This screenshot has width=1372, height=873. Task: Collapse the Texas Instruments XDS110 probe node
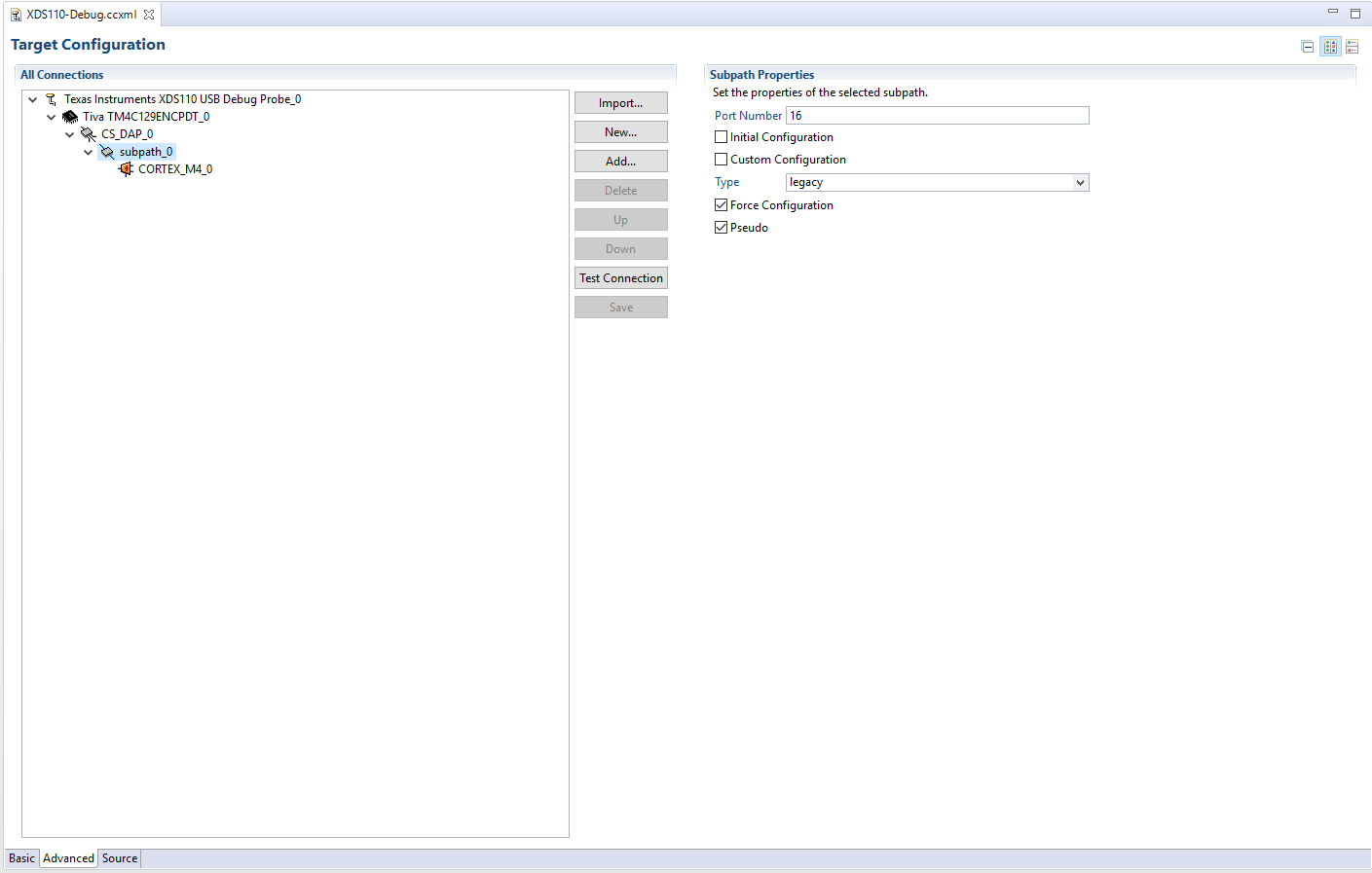tap(33, 99)
